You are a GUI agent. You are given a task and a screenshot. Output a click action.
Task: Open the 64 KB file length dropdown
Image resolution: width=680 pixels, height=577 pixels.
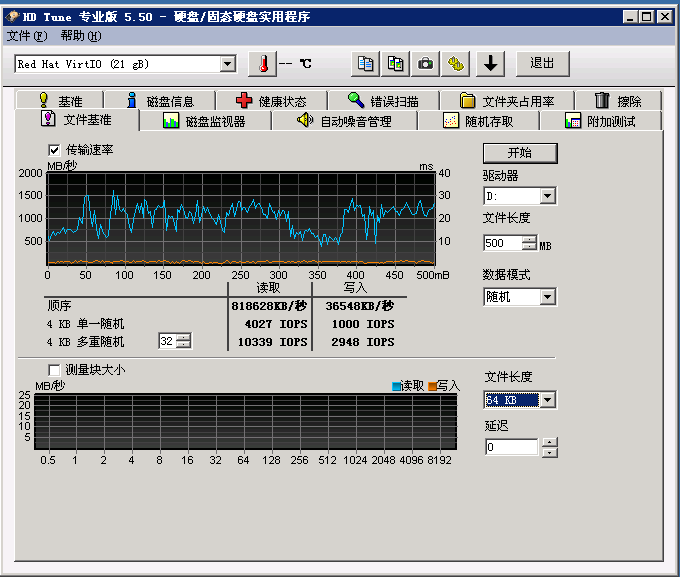coord(547,400)
